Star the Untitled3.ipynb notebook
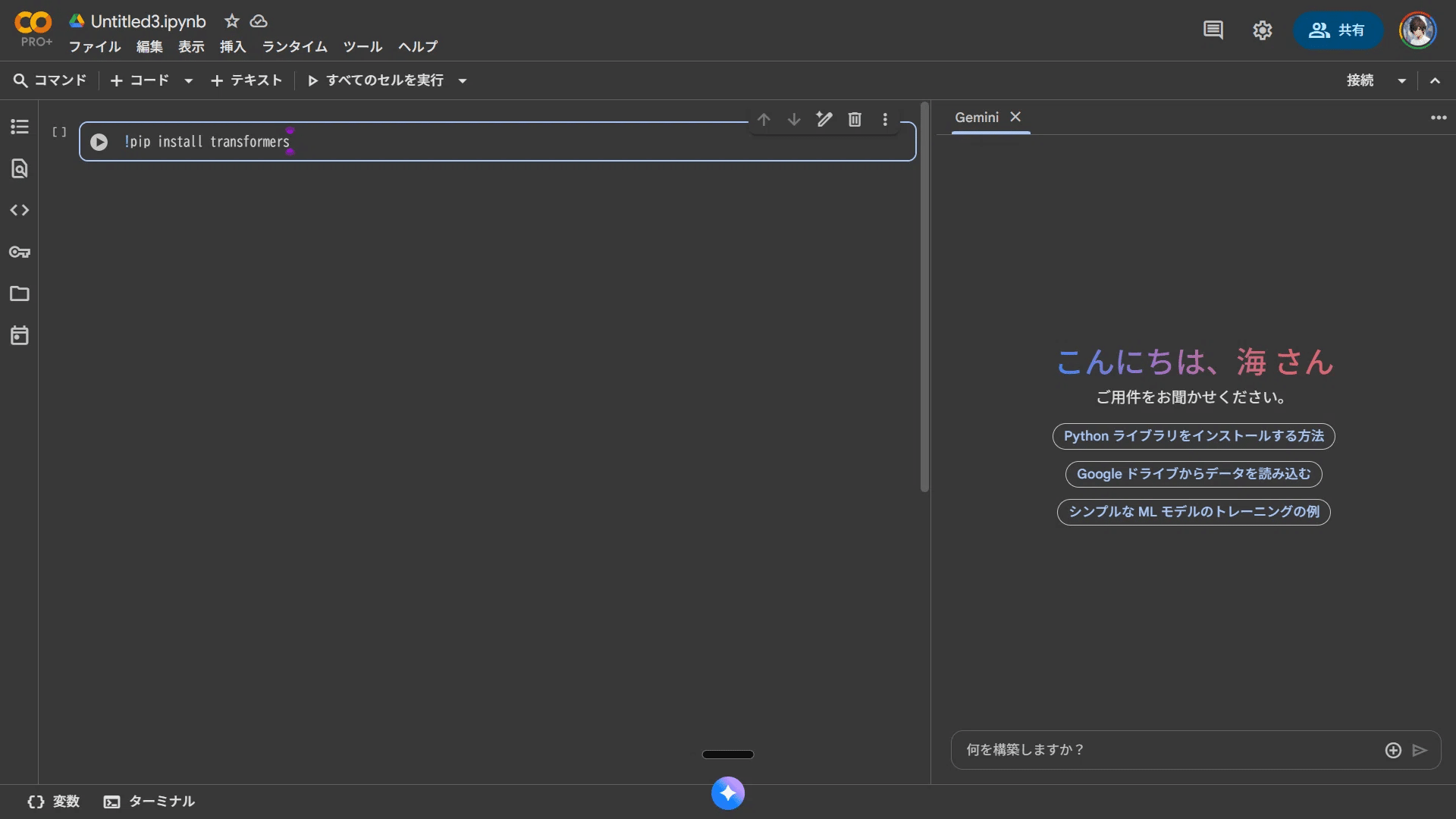The width and height of the screenshot is (1456, 819). 232,21
